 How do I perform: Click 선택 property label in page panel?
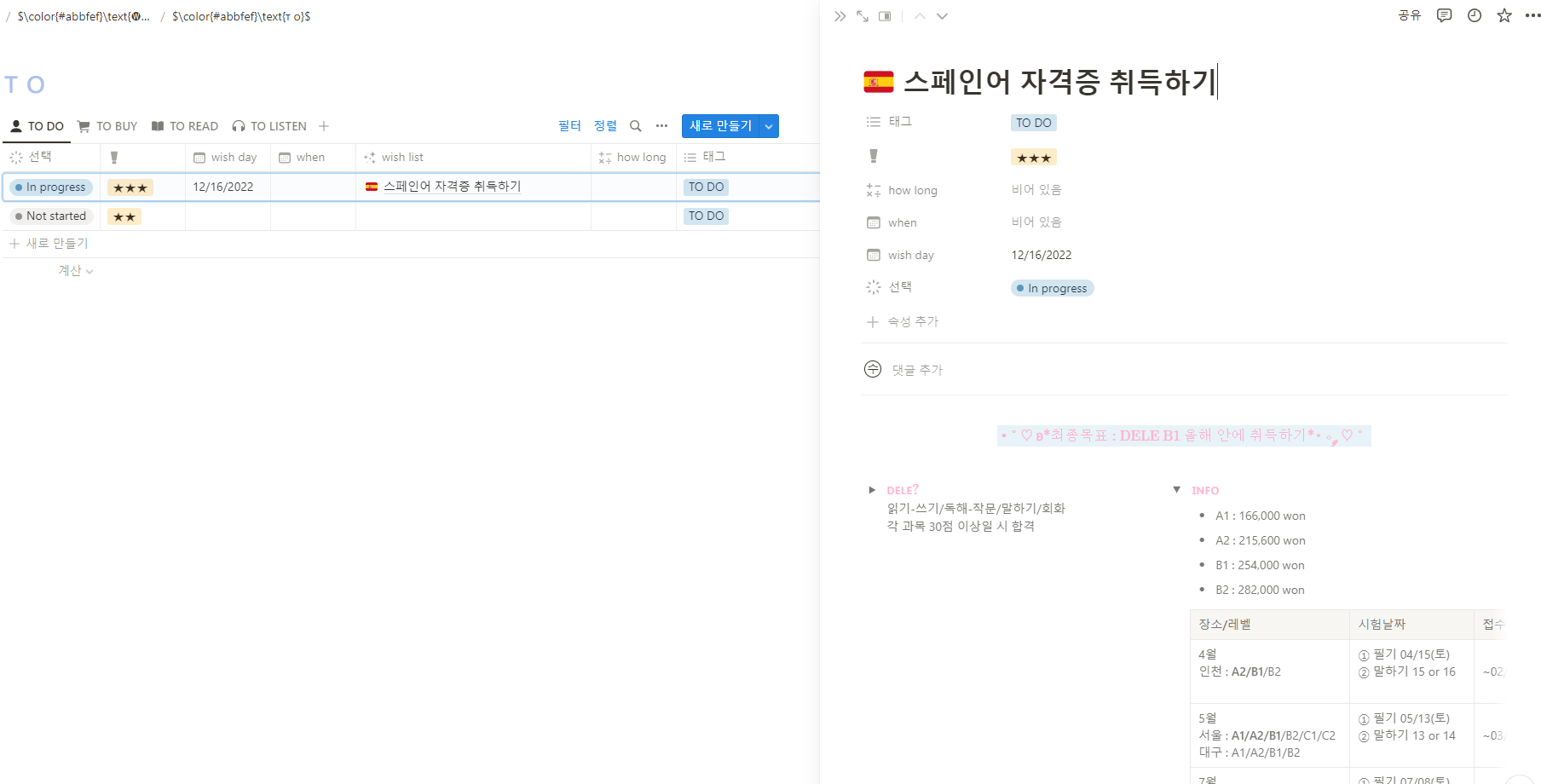pyautogui.click(x=900, y=287)
